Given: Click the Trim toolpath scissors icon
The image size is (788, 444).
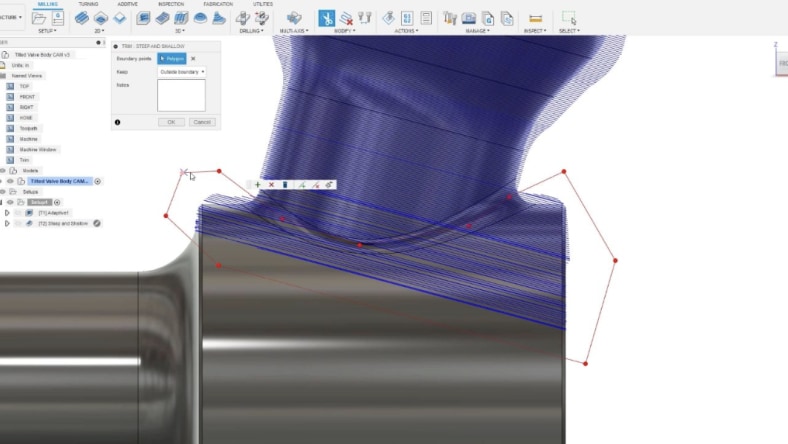Looking at the screenshot, I should [327, 18].
